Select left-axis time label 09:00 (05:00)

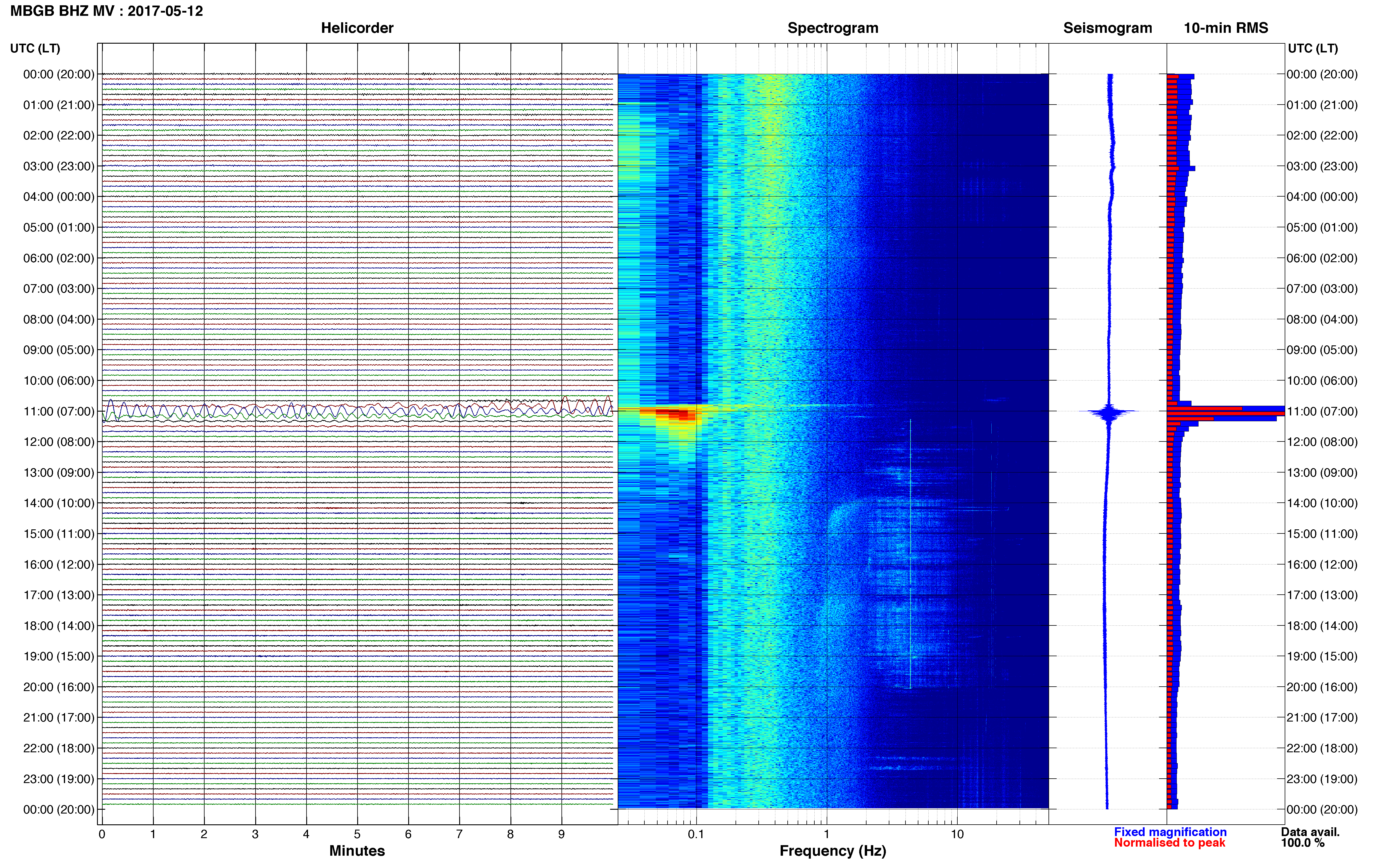[59, 349]
